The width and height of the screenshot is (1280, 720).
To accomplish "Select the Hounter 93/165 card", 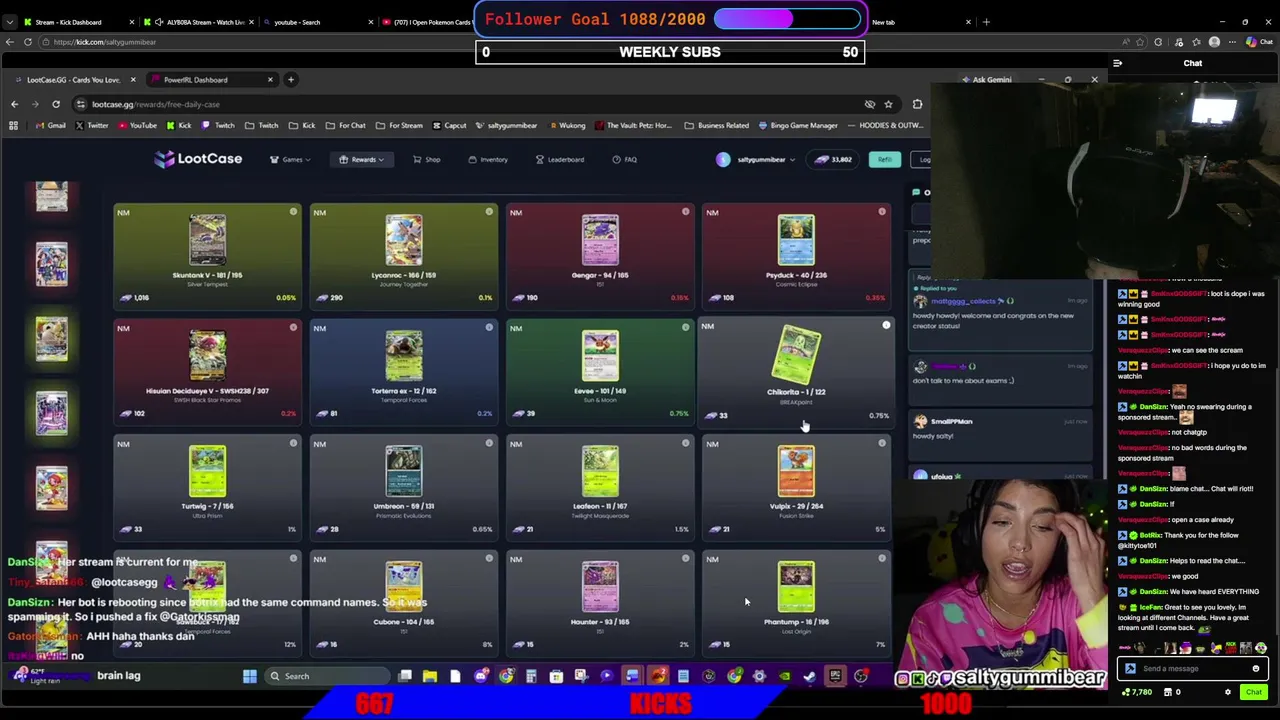I will pos(600,602).
